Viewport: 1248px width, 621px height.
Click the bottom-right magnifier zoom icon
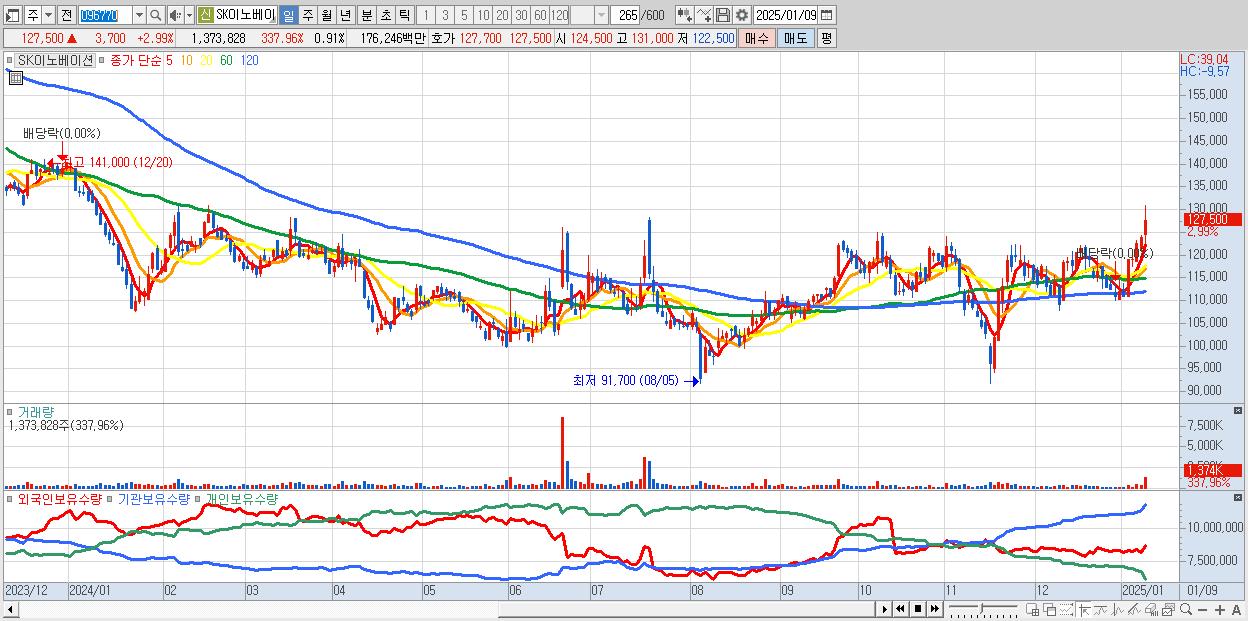pos(1186,610)
